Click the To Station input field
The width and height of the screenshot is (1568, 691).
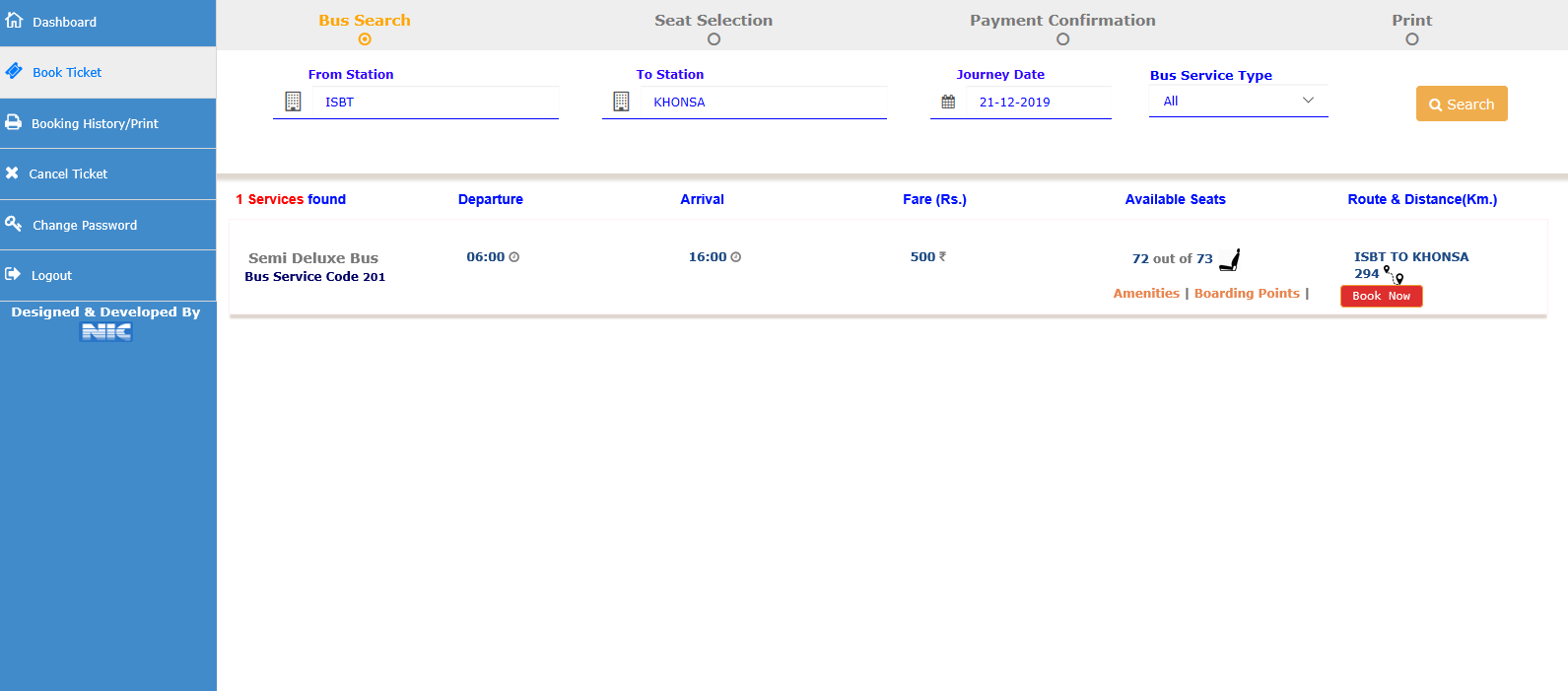(762, 102)
